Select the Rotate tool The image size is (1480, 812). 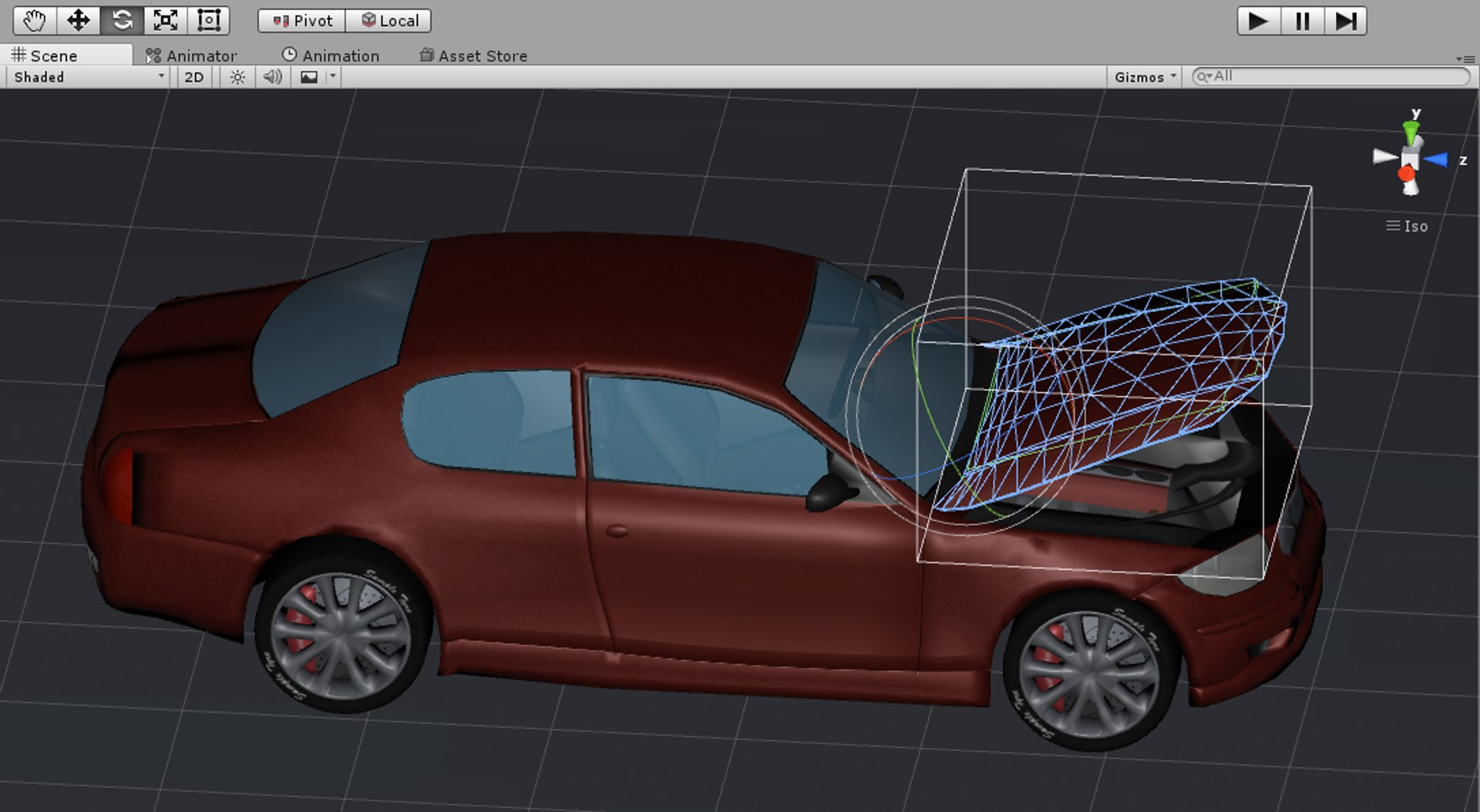click(x=122, y=21)
